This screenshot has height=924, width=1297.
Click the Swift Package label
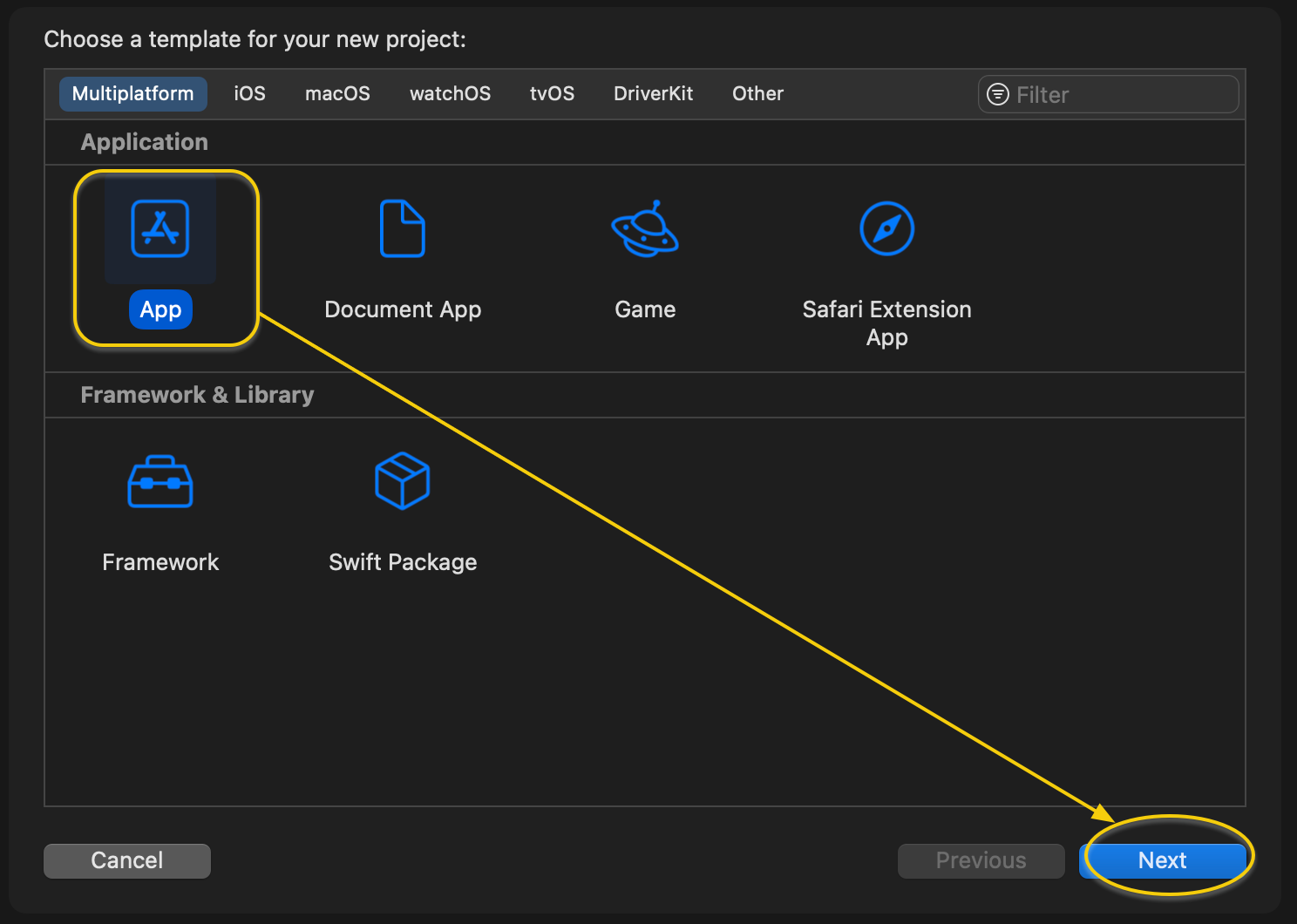click(403, 562)
